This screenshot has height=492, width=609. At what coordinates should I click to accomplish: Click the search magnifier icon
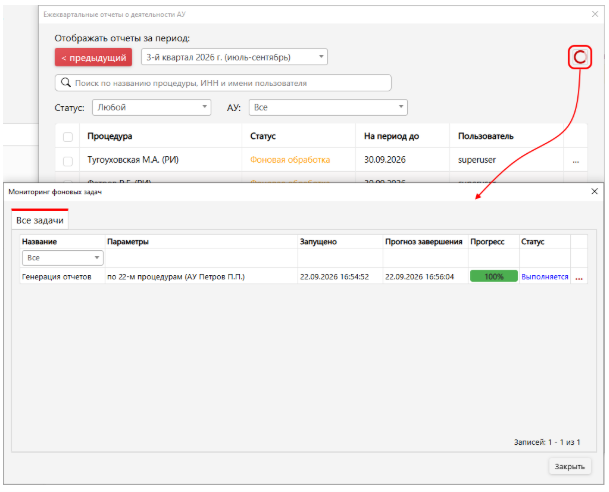click(66, 82)
